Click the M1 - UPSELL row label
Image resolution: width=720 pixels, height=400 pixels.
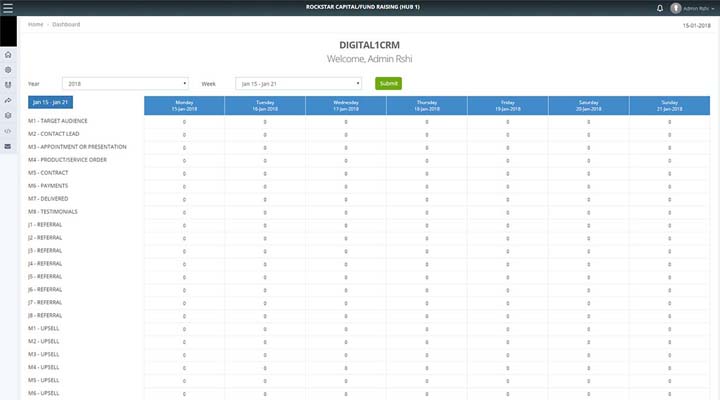44,328
